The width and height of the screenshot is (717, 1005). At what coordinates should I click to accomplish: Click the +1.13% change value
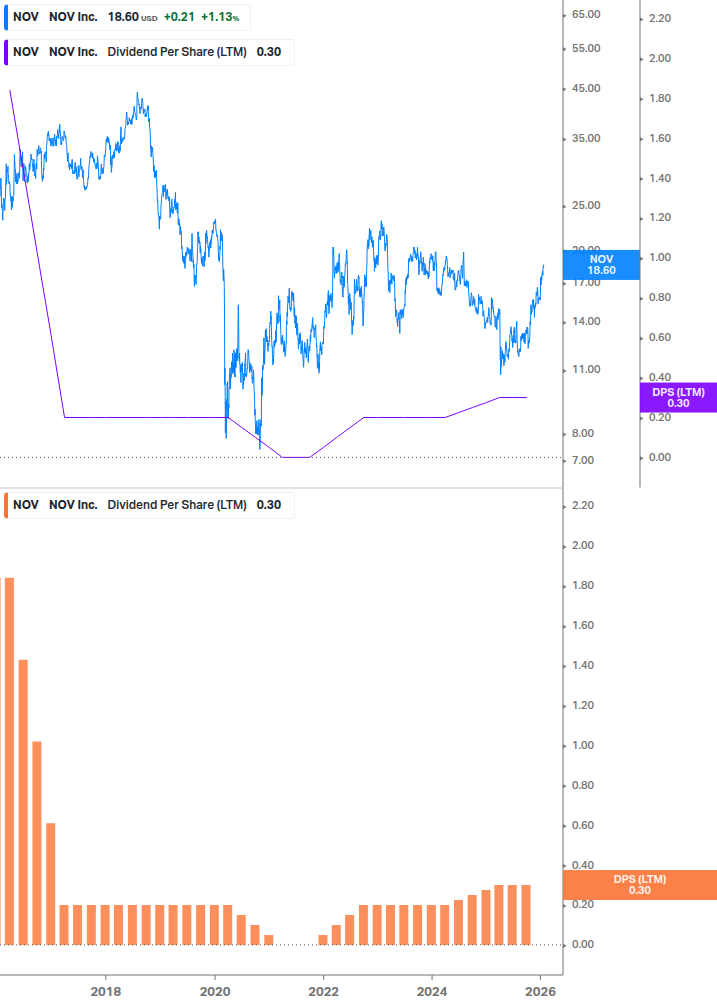[x=220, y=17]
